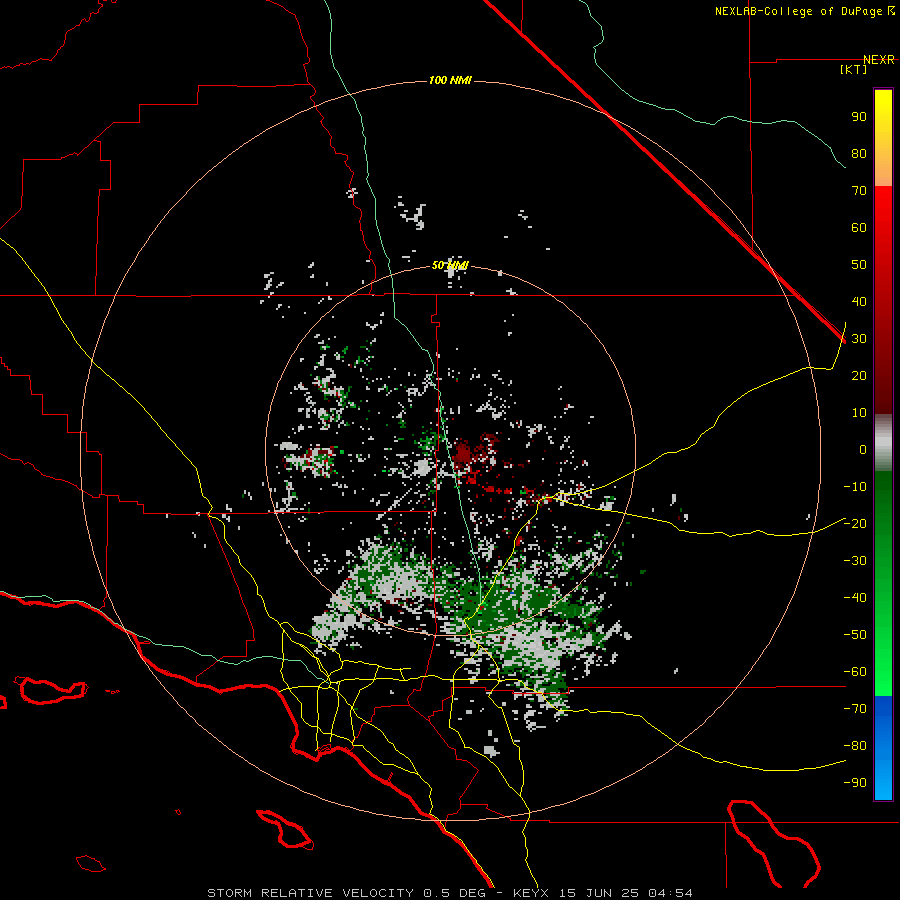Click the 100 NMI range ring label
900x900 pixels.
450,80
